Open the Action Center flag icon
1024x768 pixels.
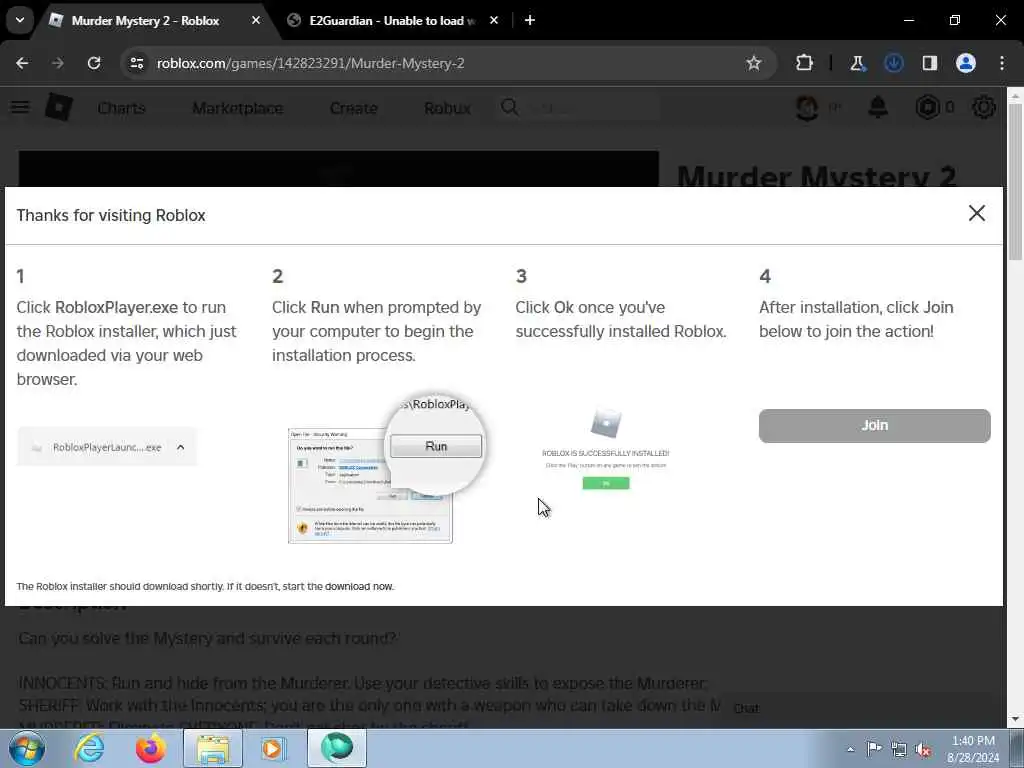pos(874,748)
